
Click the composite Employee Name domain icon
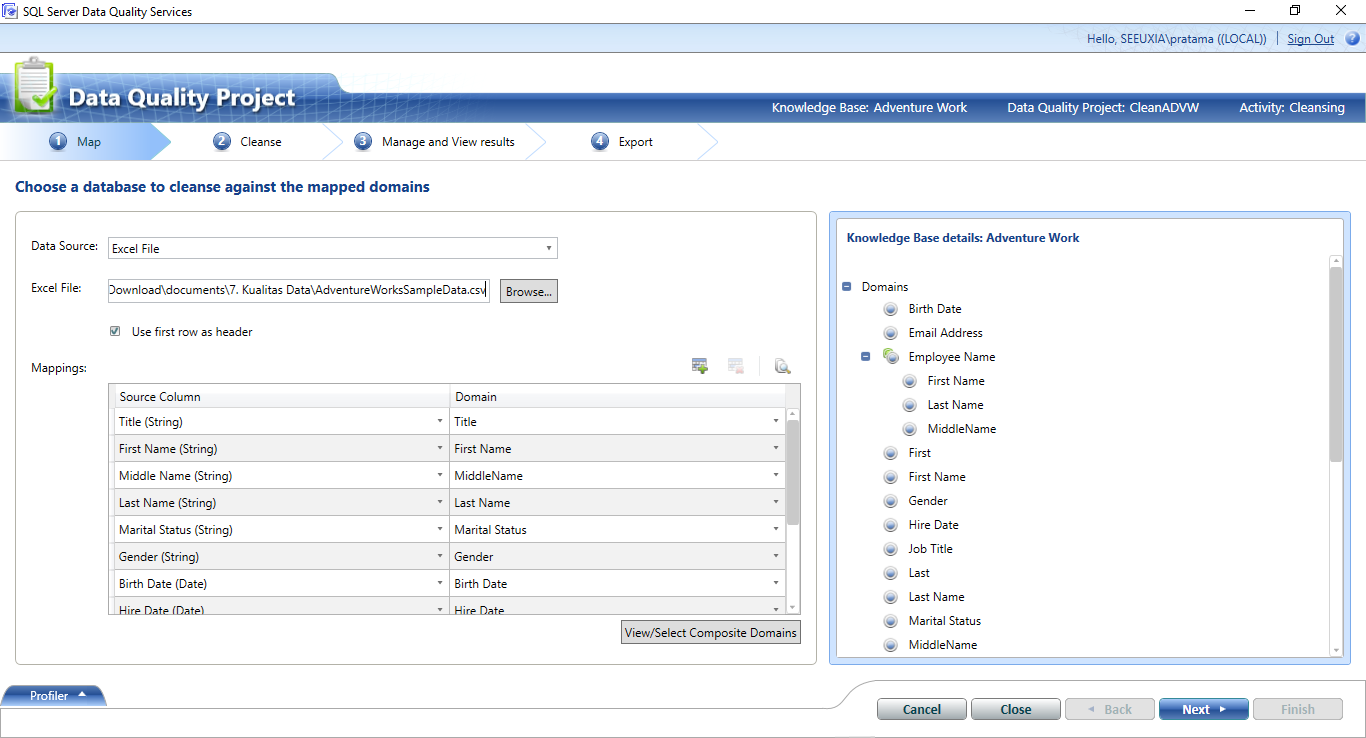coord(891,356)
